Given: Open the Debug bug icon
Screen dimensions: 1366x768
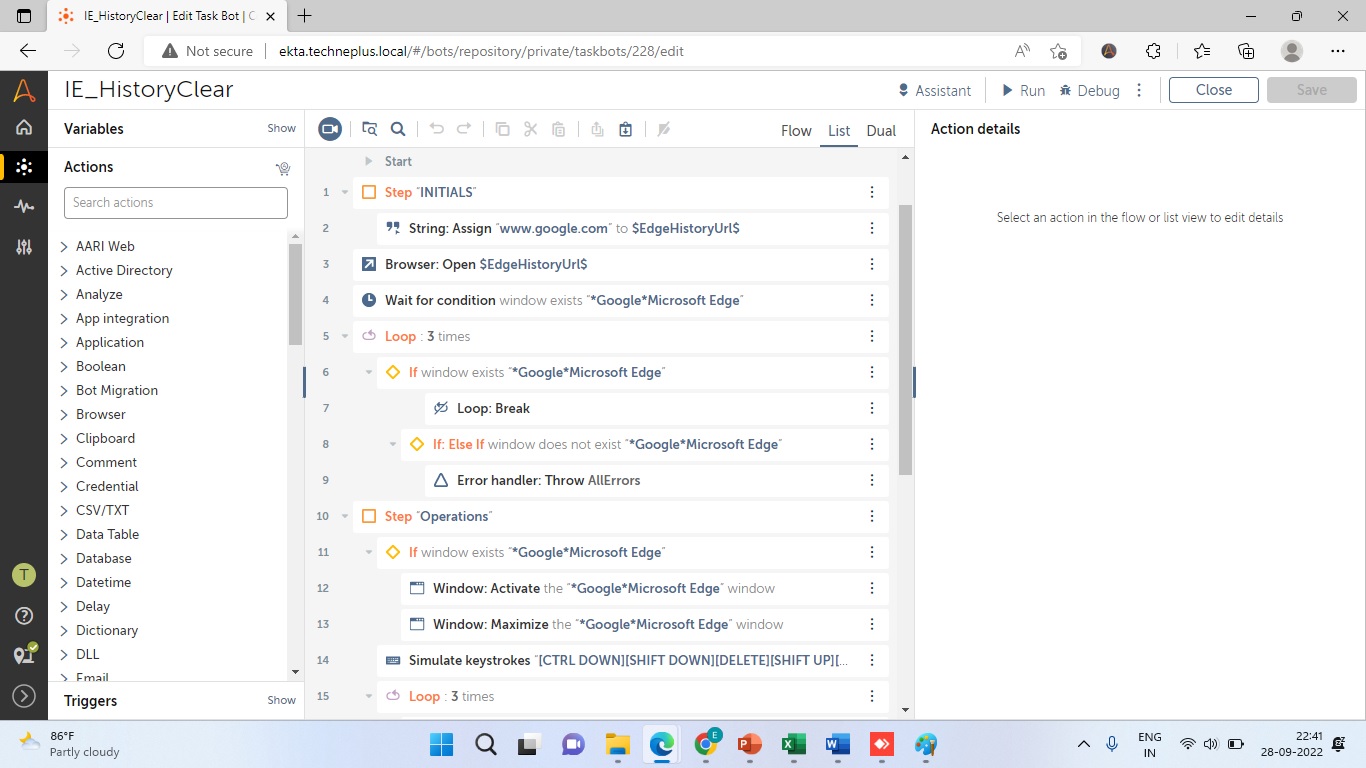Looking at the screenshot, I should pyautogui.click(x=1089, y=90).
